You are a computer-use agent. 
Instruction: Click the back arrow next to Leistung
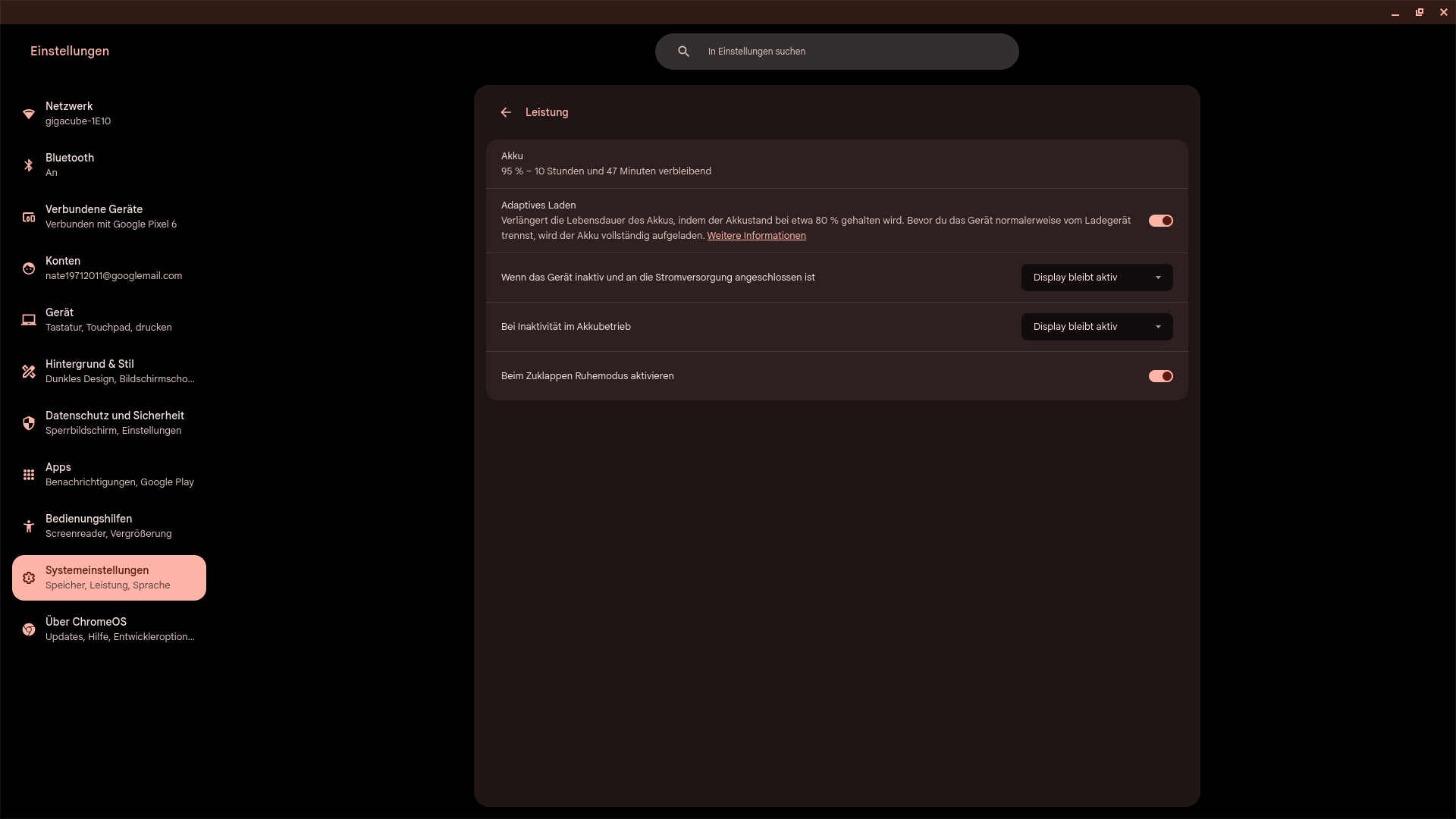pos(506,112)
